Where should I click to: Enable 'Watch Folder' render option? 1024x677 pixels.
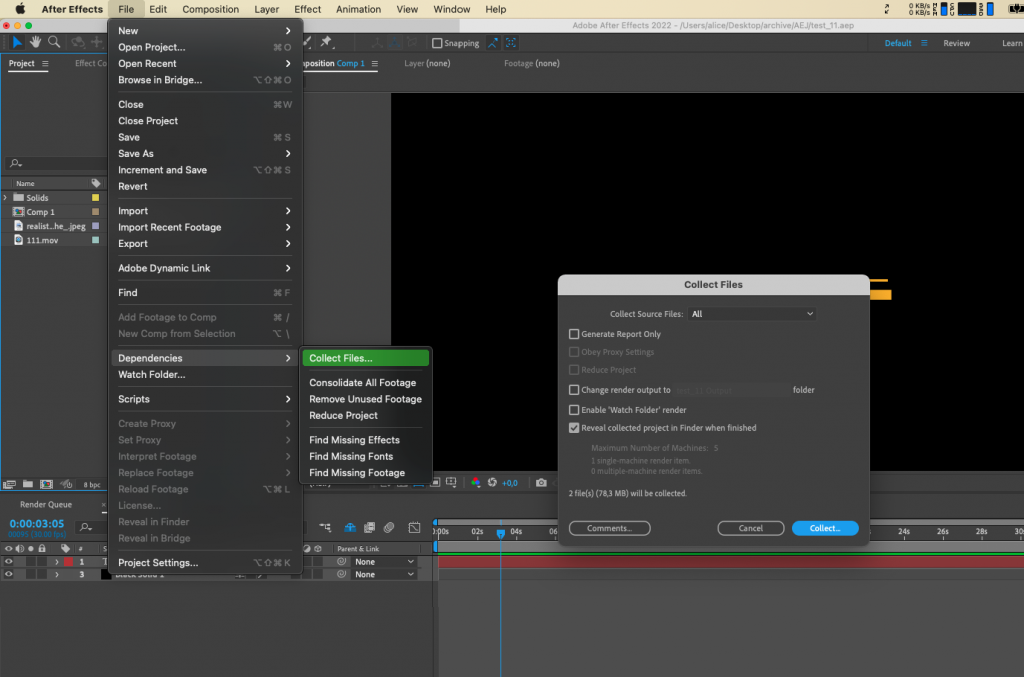point(574,409)
